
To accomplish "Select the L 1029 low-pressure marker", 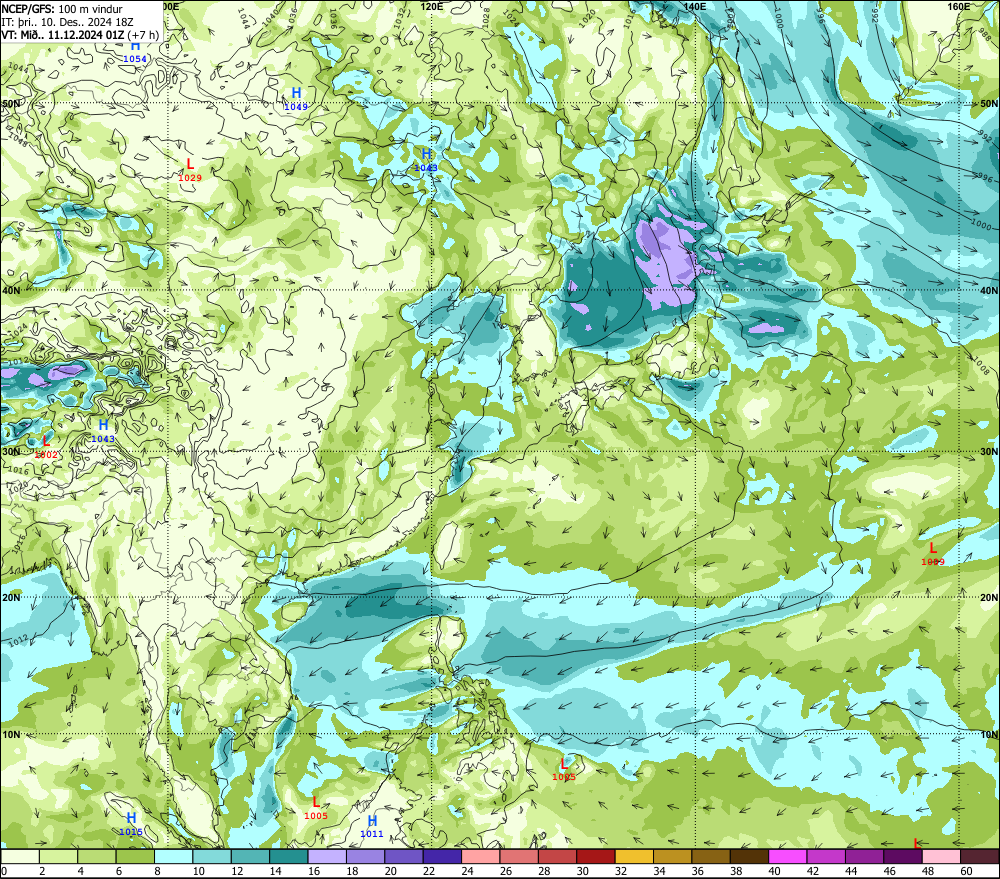I will pyautogui.click(x=190, y=171).
